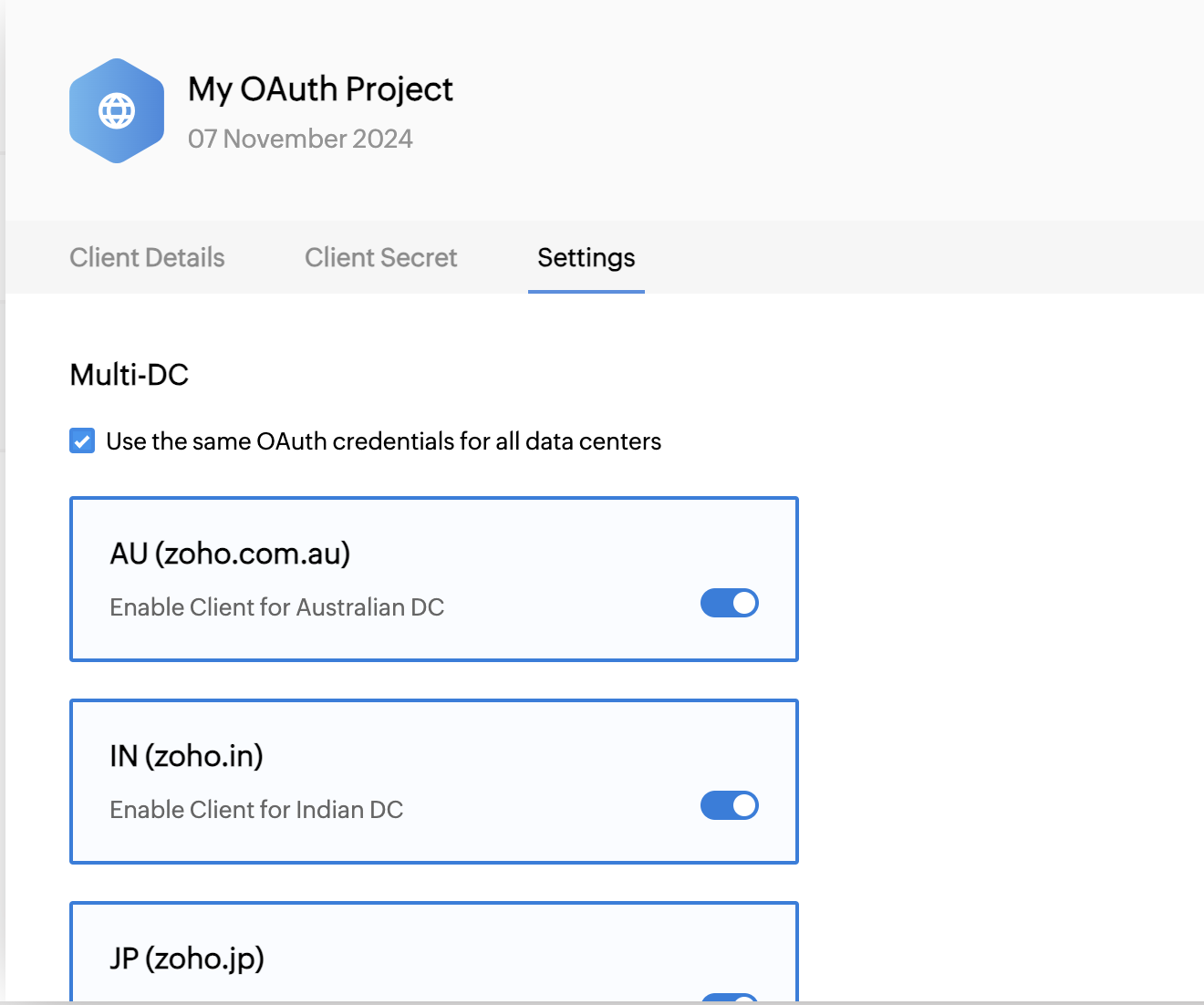The height and width of the screenshot is (1005, 1204).
Task: Click the My OAuth Project title
Action: point(320,89)
